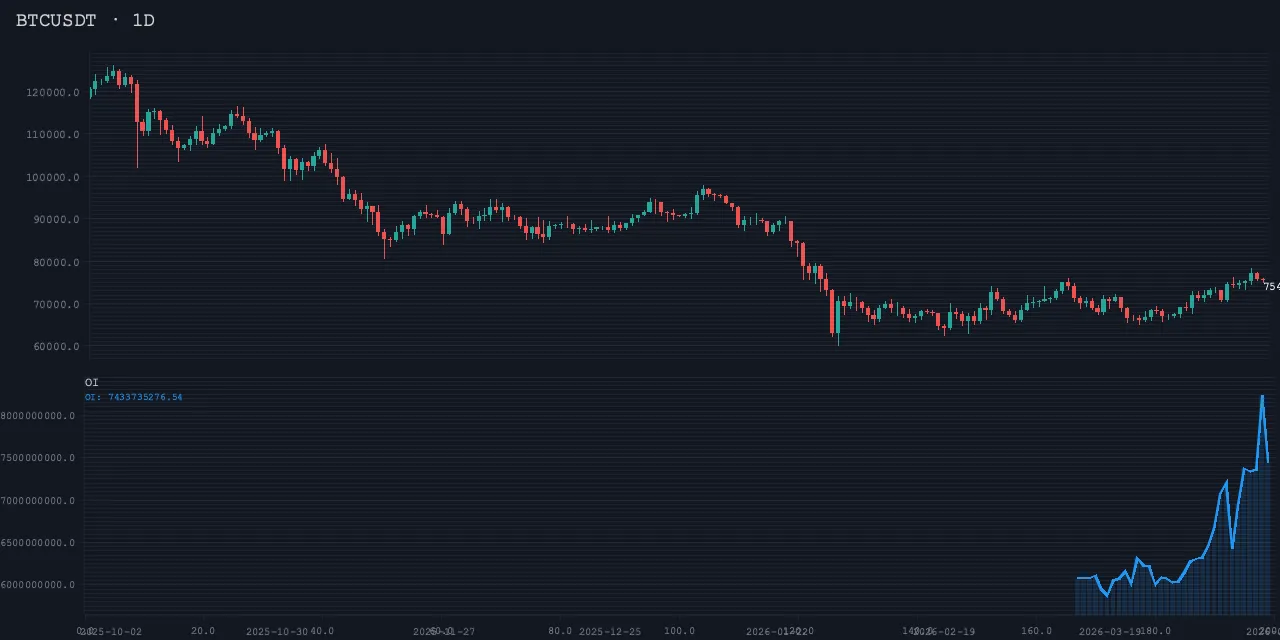Click the 100000.0 price axis label
This screenshot has height=640, width=1280.
pyautogui.click(x=54, y=178)
